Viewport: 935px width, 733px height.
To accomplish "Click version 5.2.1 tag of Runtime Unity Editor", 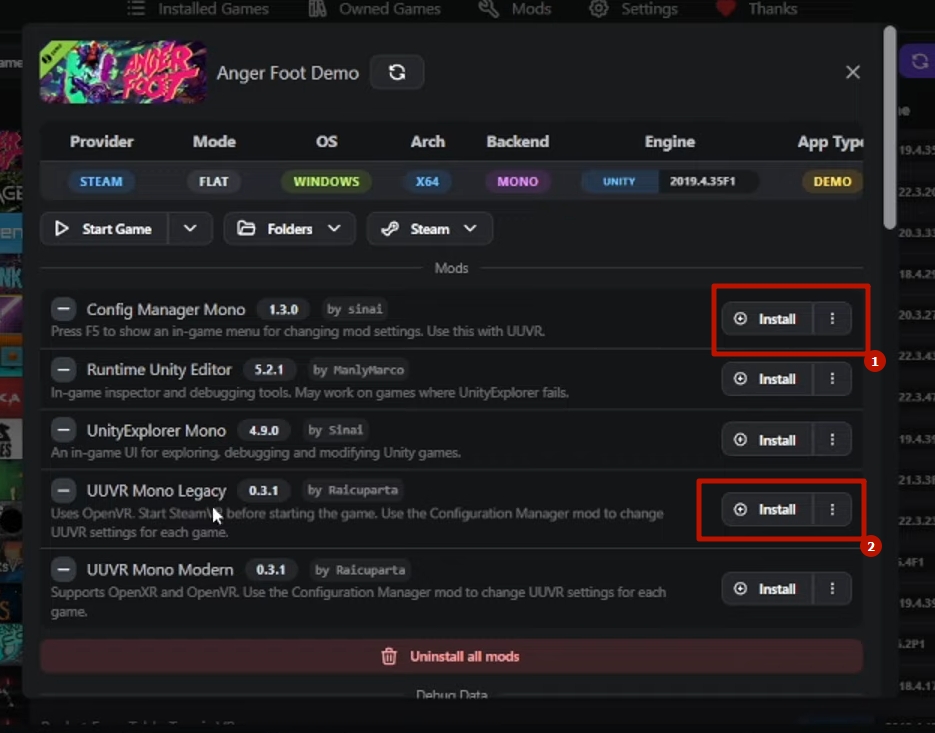I will click(x=269, y=370).
